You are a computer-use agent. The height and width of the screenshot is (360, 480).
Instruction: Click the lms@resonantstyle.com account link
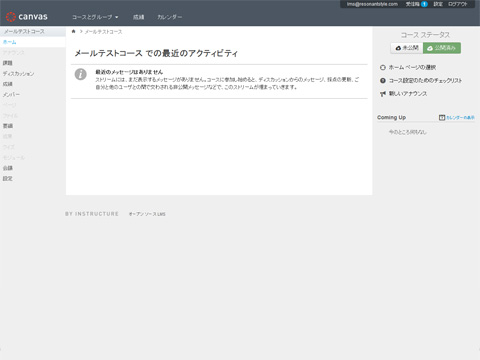pos(372,4)
